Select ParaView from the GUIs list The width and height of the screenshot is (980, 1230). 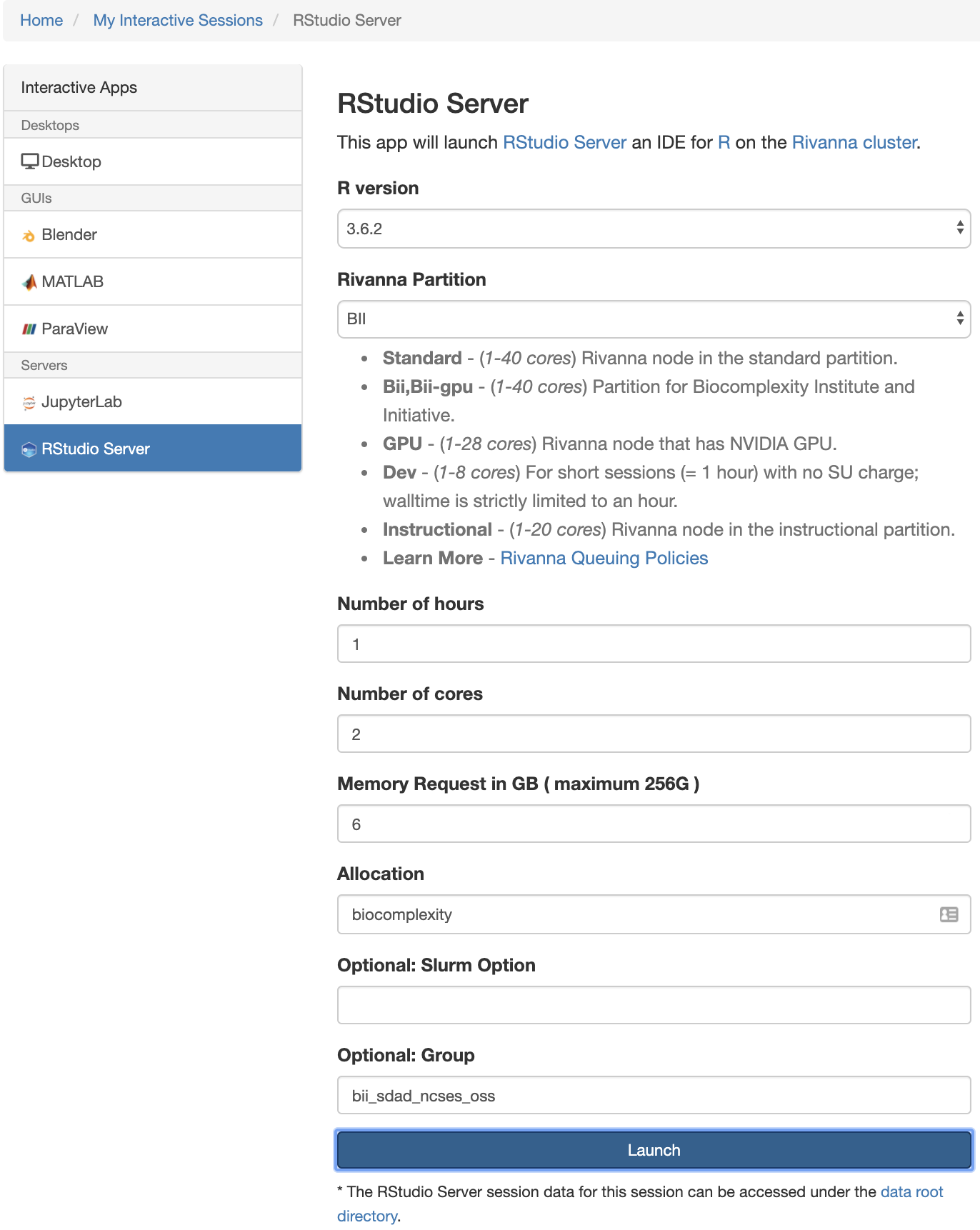(x=153, y=329)
